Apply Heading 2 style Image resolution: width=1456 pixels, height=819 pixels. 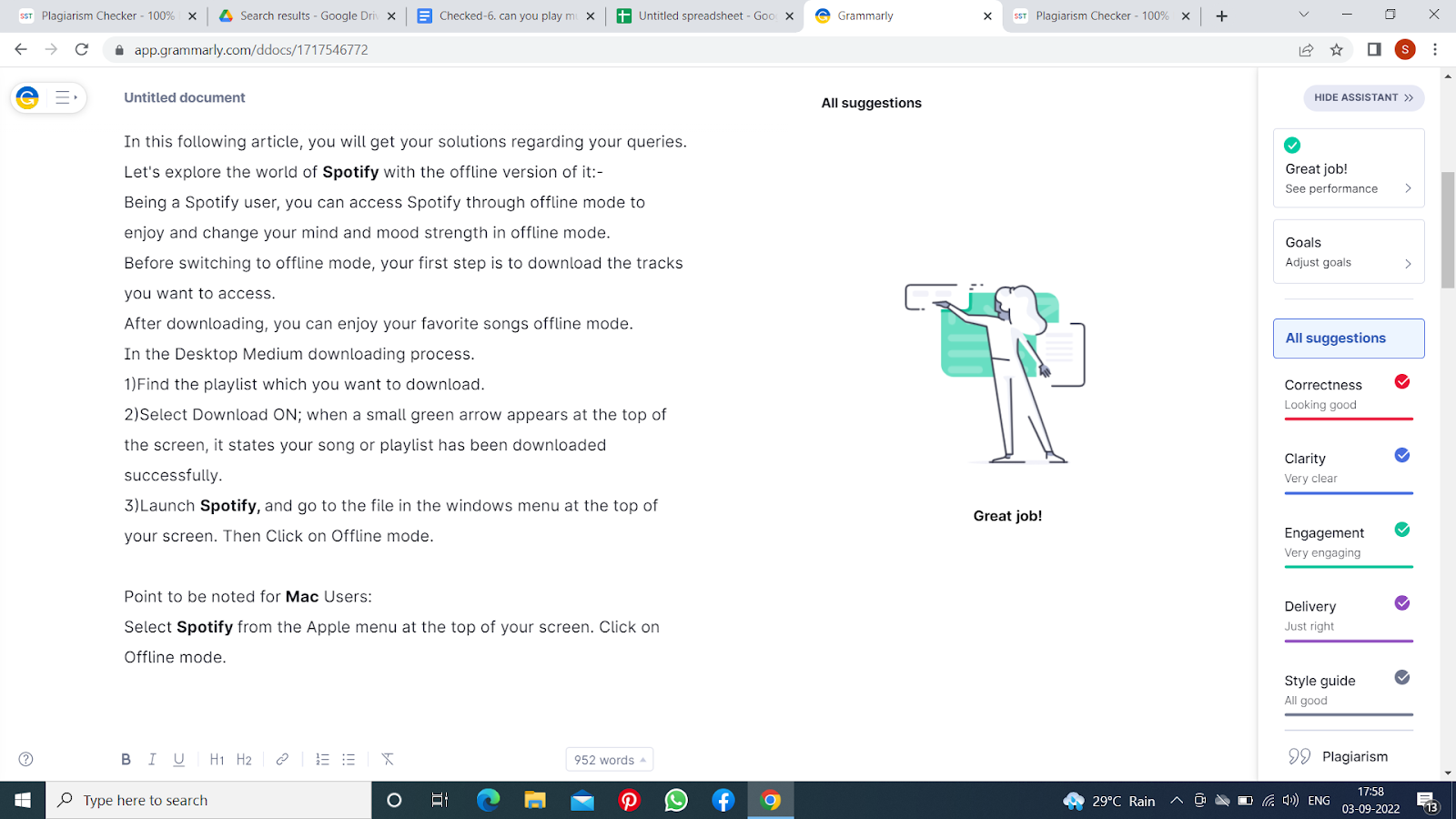244,759
